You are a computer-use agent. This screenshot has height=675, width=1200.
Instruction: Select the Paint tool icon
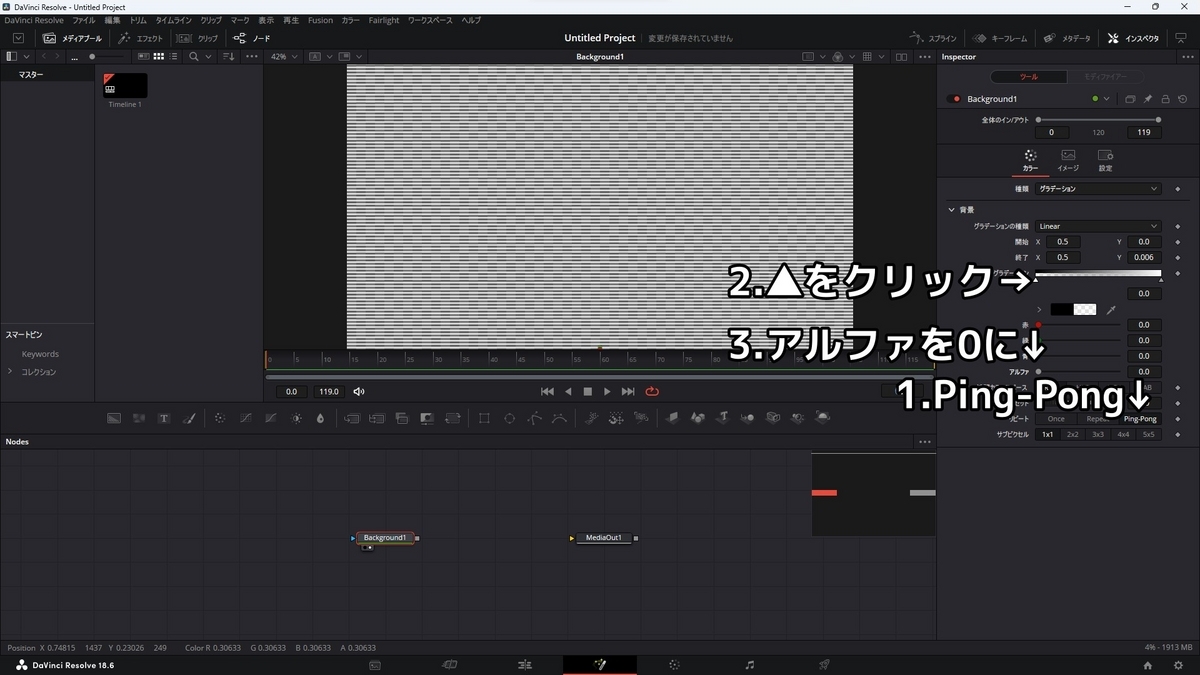tap(190, 418)
